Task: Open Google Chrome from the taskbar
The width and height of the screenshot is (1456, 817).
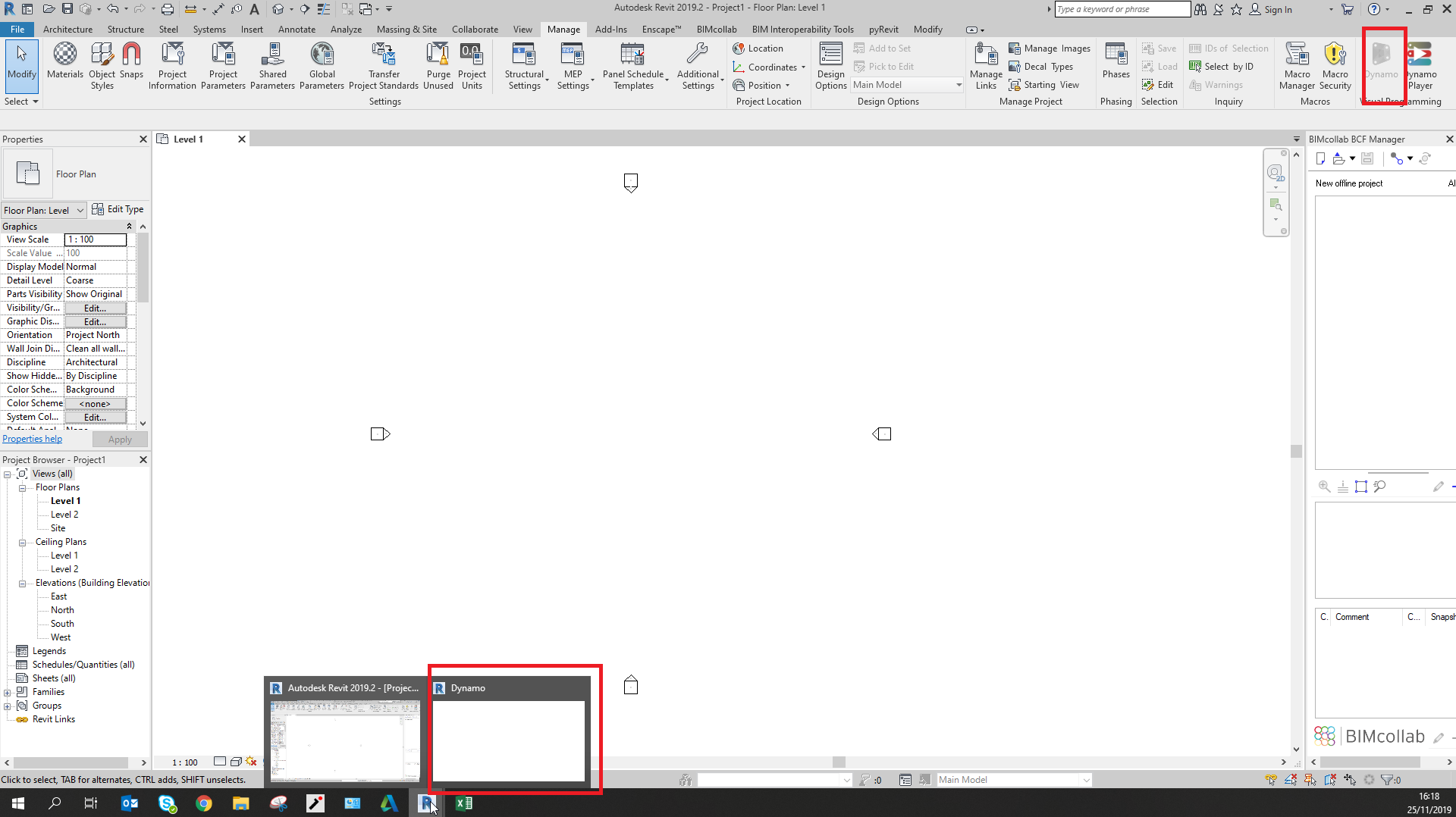Action: tap(204, 803)
